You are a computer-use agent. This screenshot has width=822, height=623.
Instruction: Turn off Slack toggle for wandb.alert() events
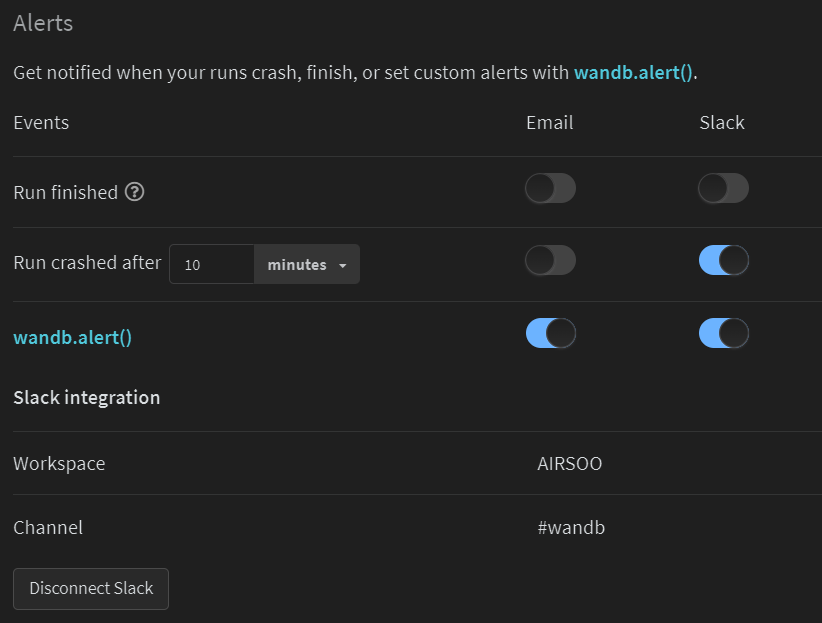pyautogui.click(x=723, y=334)
